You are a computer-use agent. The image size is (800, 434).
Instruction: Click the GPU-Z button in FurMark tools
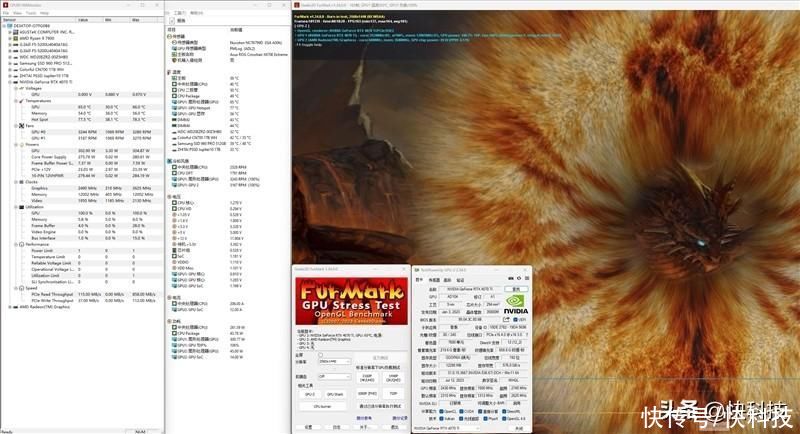[x=310, y=394]
